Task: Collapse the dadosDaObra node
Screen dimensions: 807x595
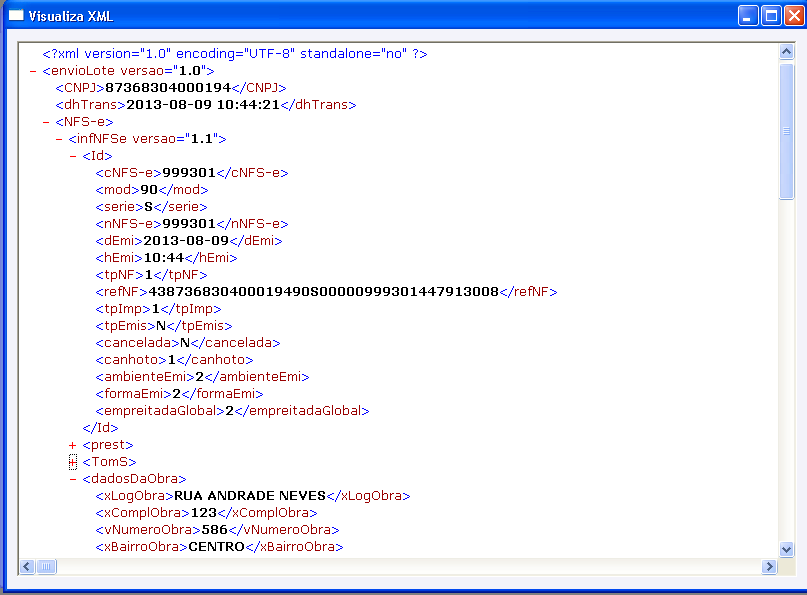Action: [x=73, y=480]
